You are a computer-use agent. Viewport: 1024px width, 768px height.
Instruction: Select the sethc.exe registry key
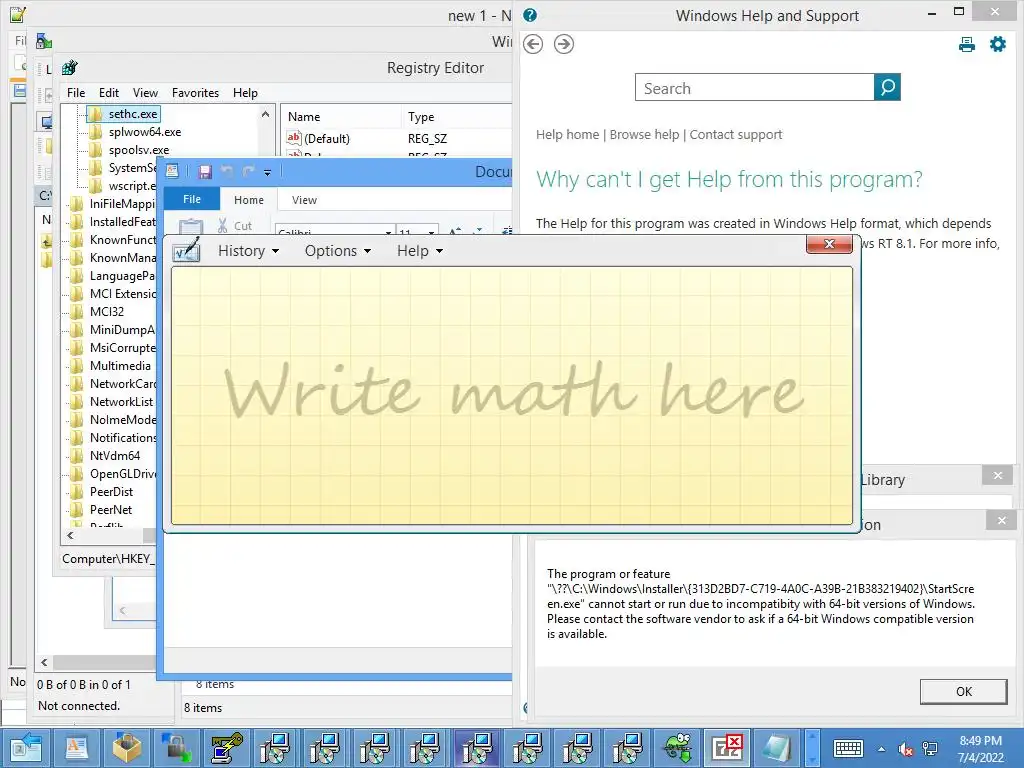(133, 114)
